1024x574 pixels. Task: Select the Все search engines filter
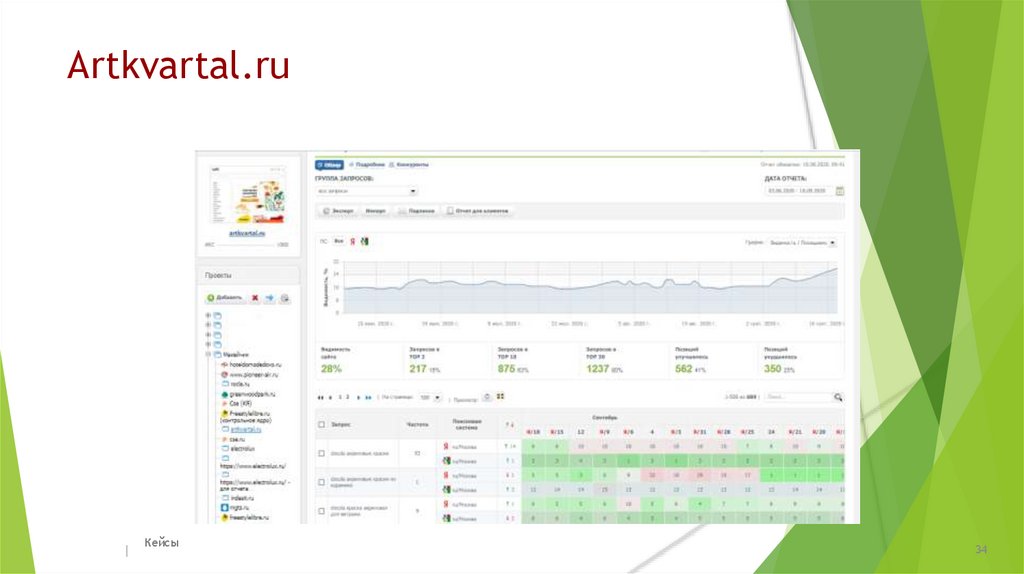click(x=339, y=242)
